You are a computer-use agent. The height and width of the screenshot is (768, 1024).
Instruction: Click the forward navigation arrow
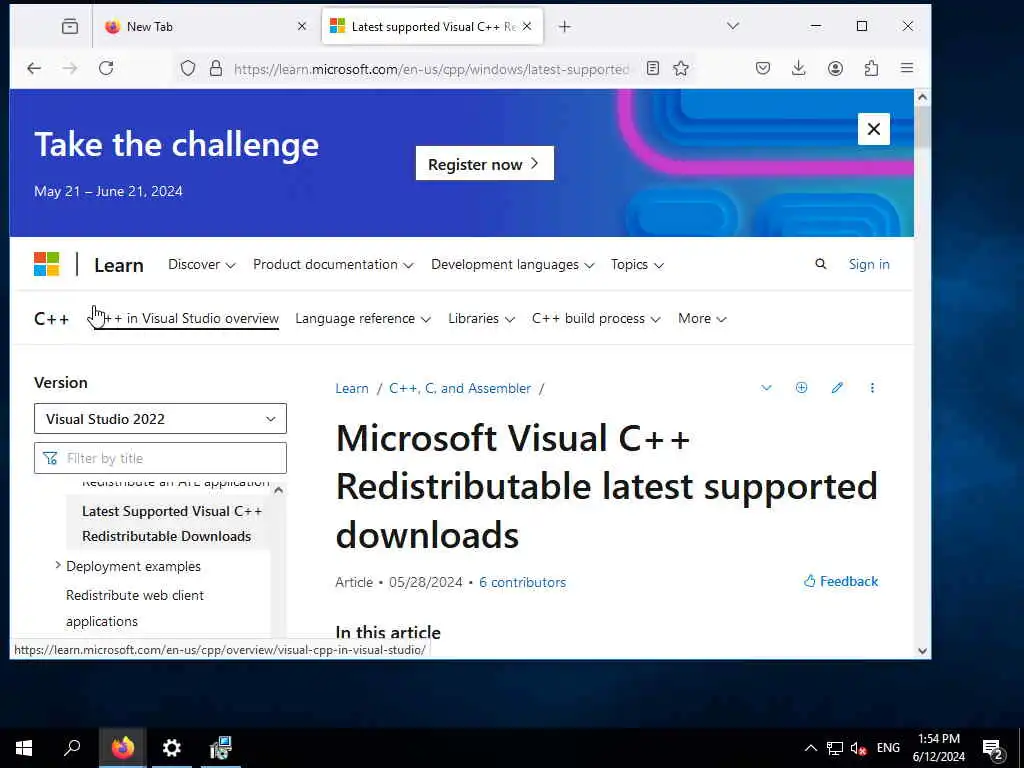tap(70, 68)
